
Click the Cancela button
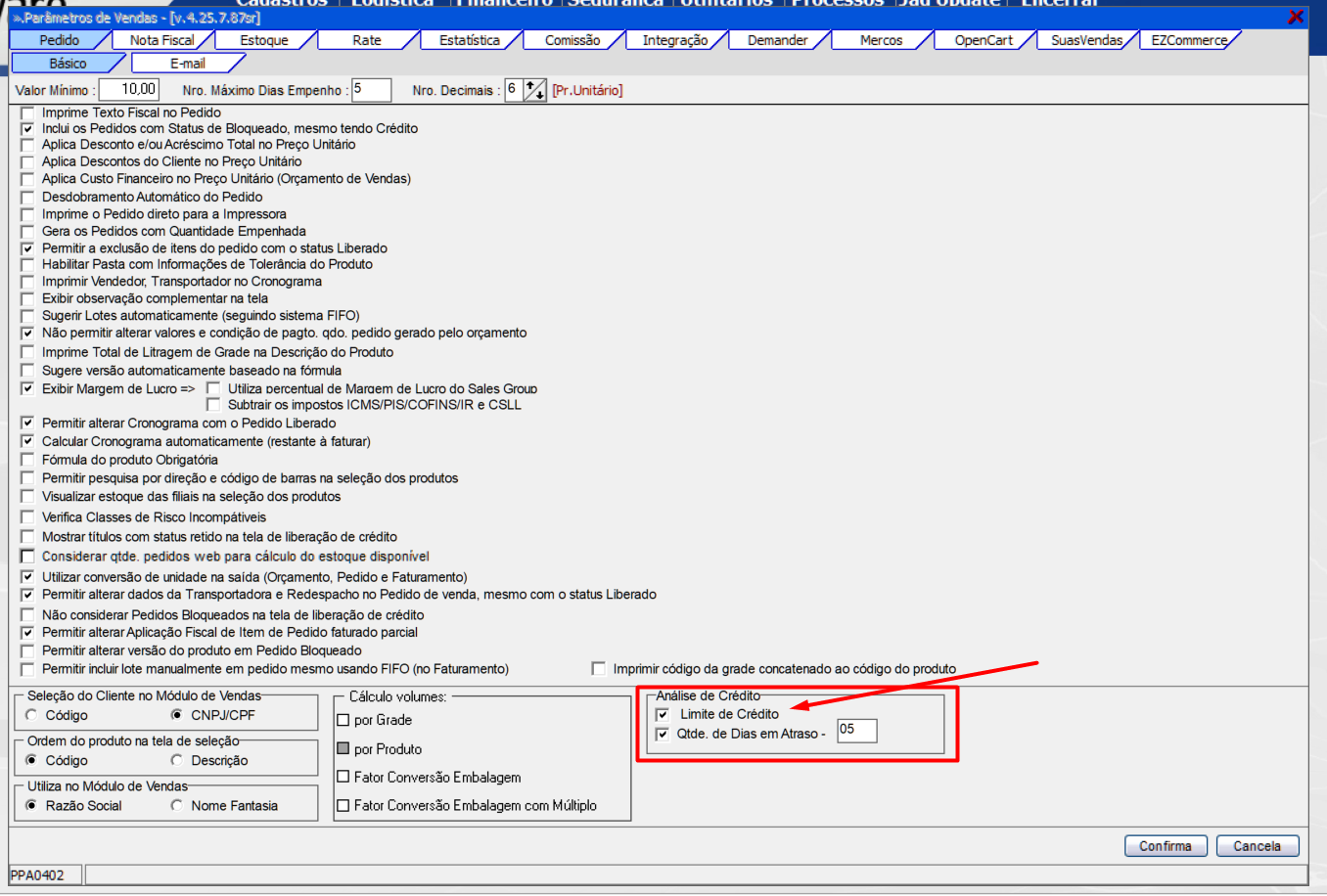tap(1257, 846)
